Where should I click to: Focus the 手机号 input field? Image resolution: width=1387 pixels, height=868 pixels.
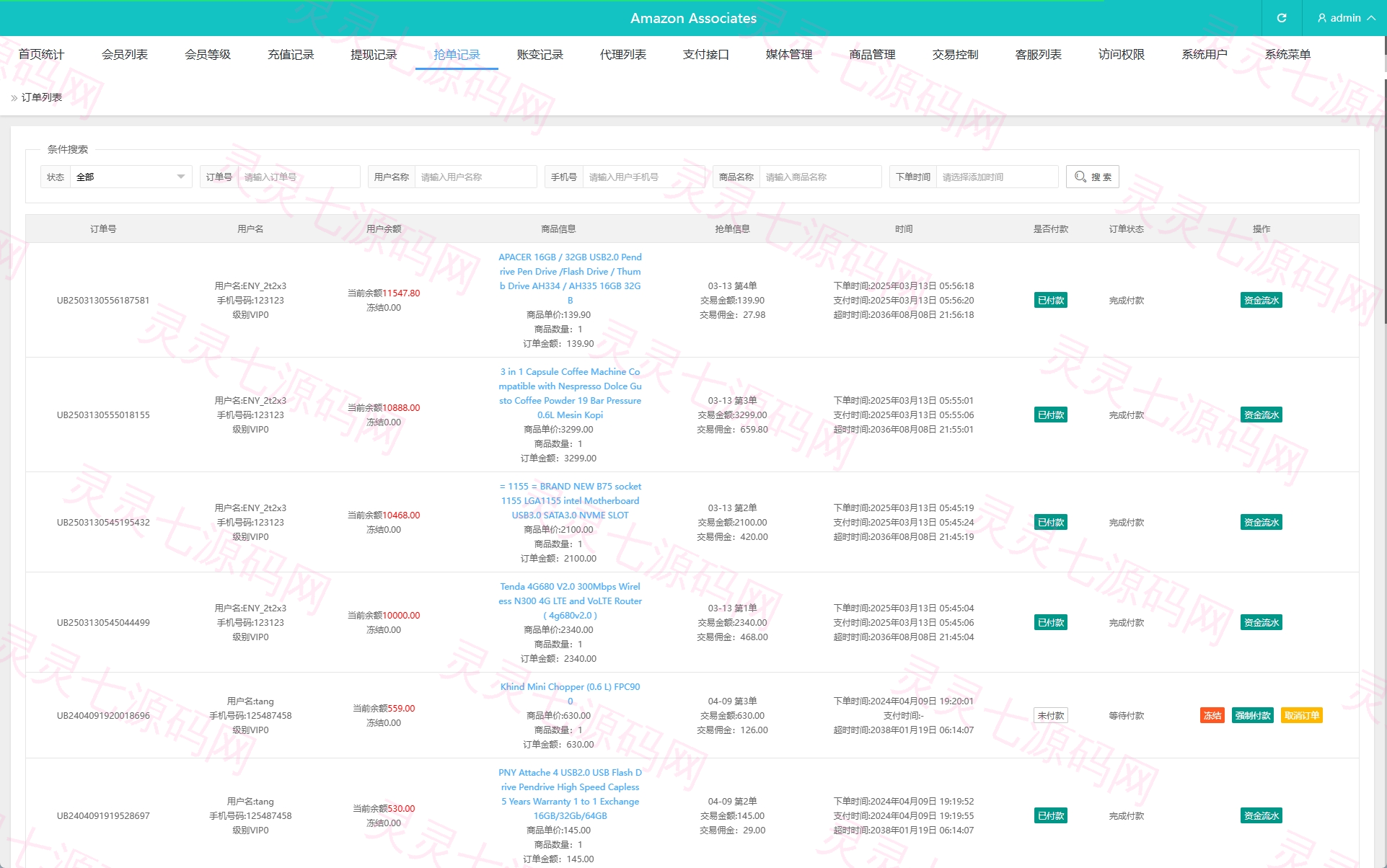click(x=643, y=177)
